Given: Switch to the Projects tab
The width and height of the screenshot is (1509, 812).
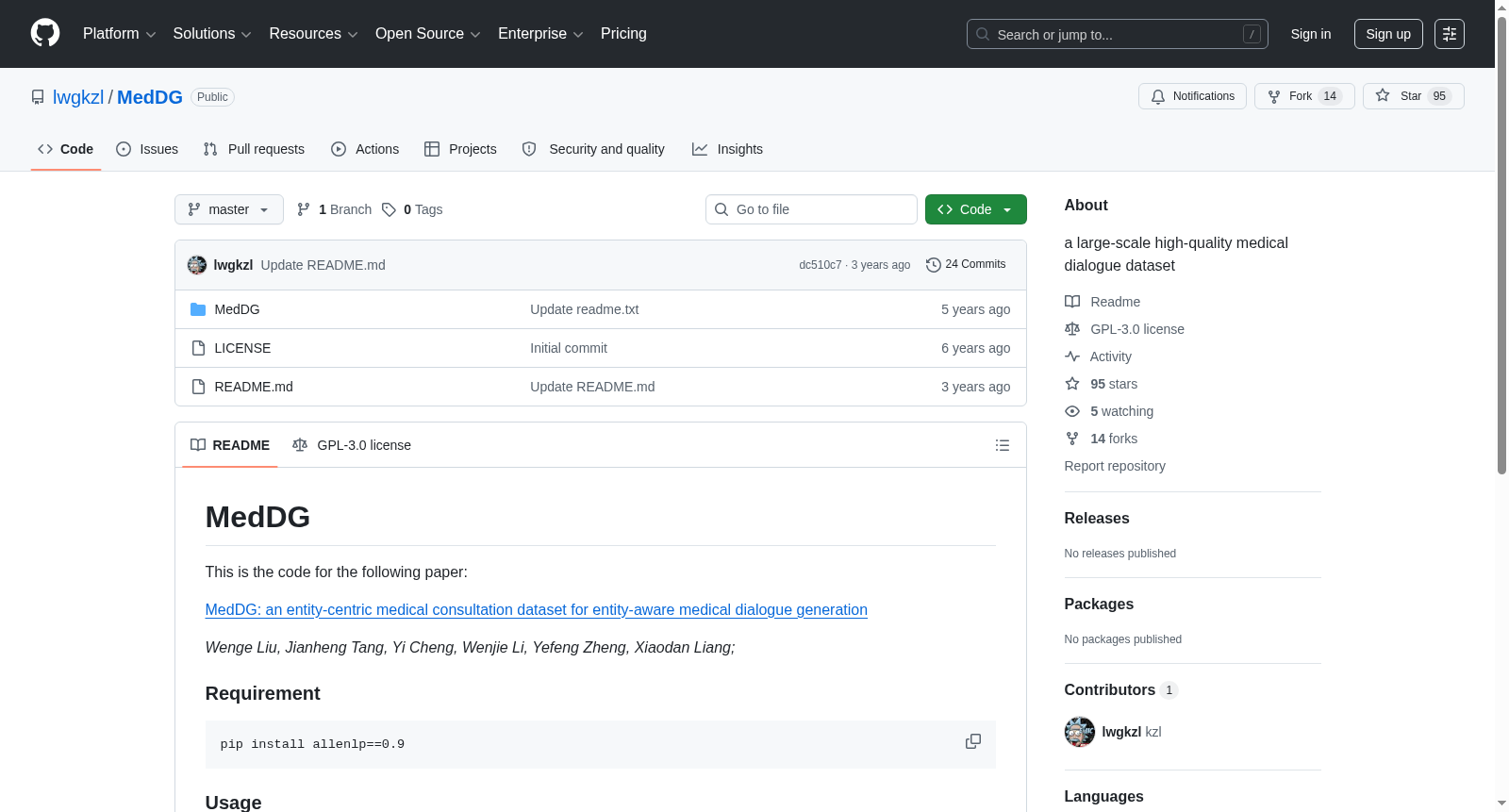Looking at the screenshot, I should pyautogui.click(x=460, y=149).
